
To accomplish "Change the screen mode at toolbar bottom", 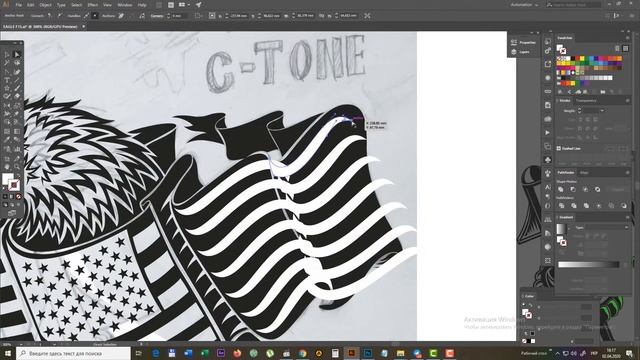I will click(x=12, y=213).
